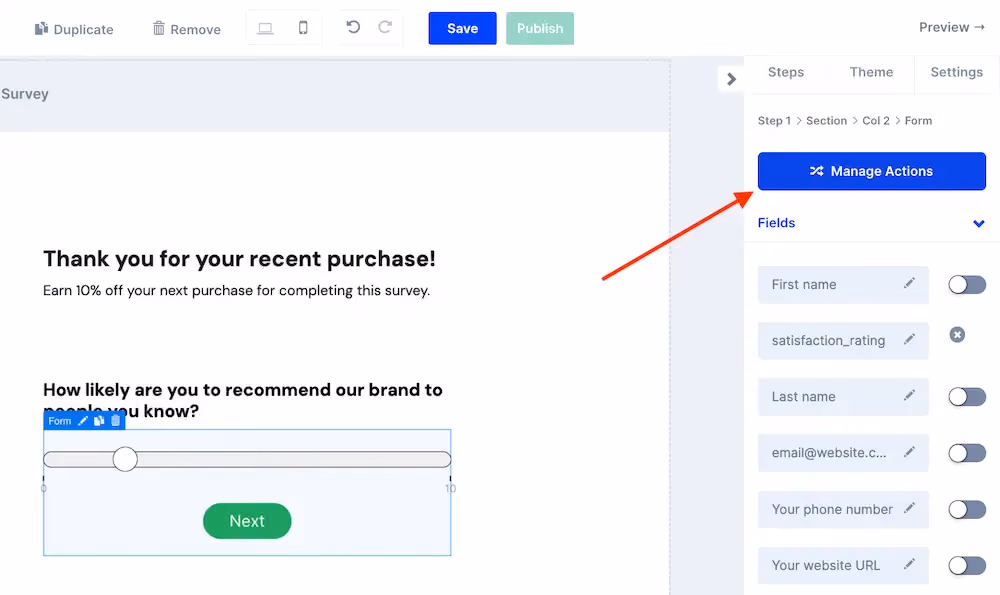This screenshot has width=1000, height=595.
Task: Save the survey
Action: coord(462,28)
